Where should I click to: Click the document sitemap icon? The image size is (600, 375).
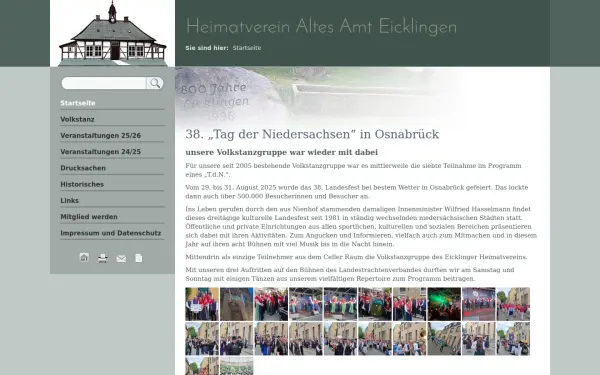[x=139, y=258]
